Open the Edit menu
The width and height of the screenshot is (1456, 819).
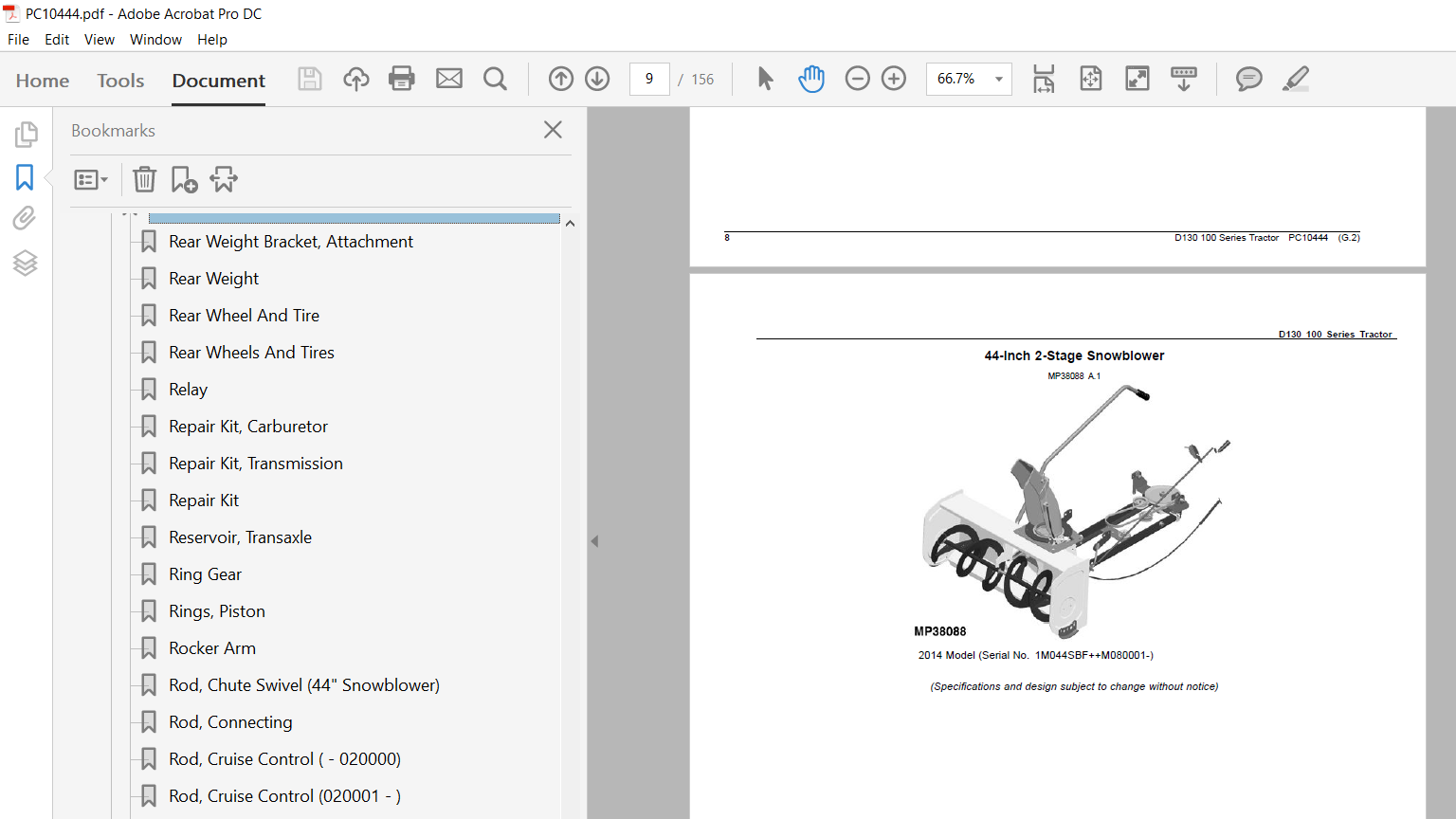point(57,40)
